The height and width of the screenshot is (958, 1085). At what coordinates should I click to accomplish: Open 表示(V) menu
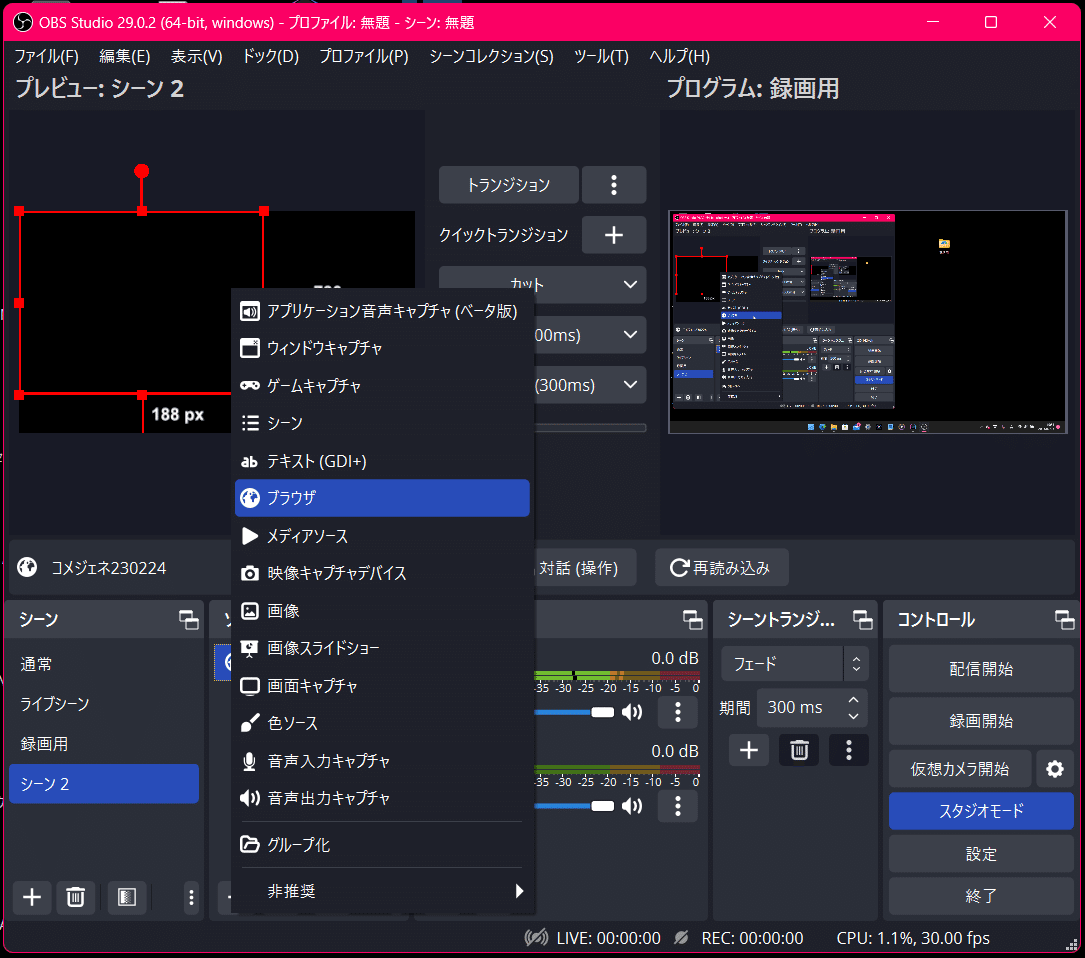(x=197, y=56)
